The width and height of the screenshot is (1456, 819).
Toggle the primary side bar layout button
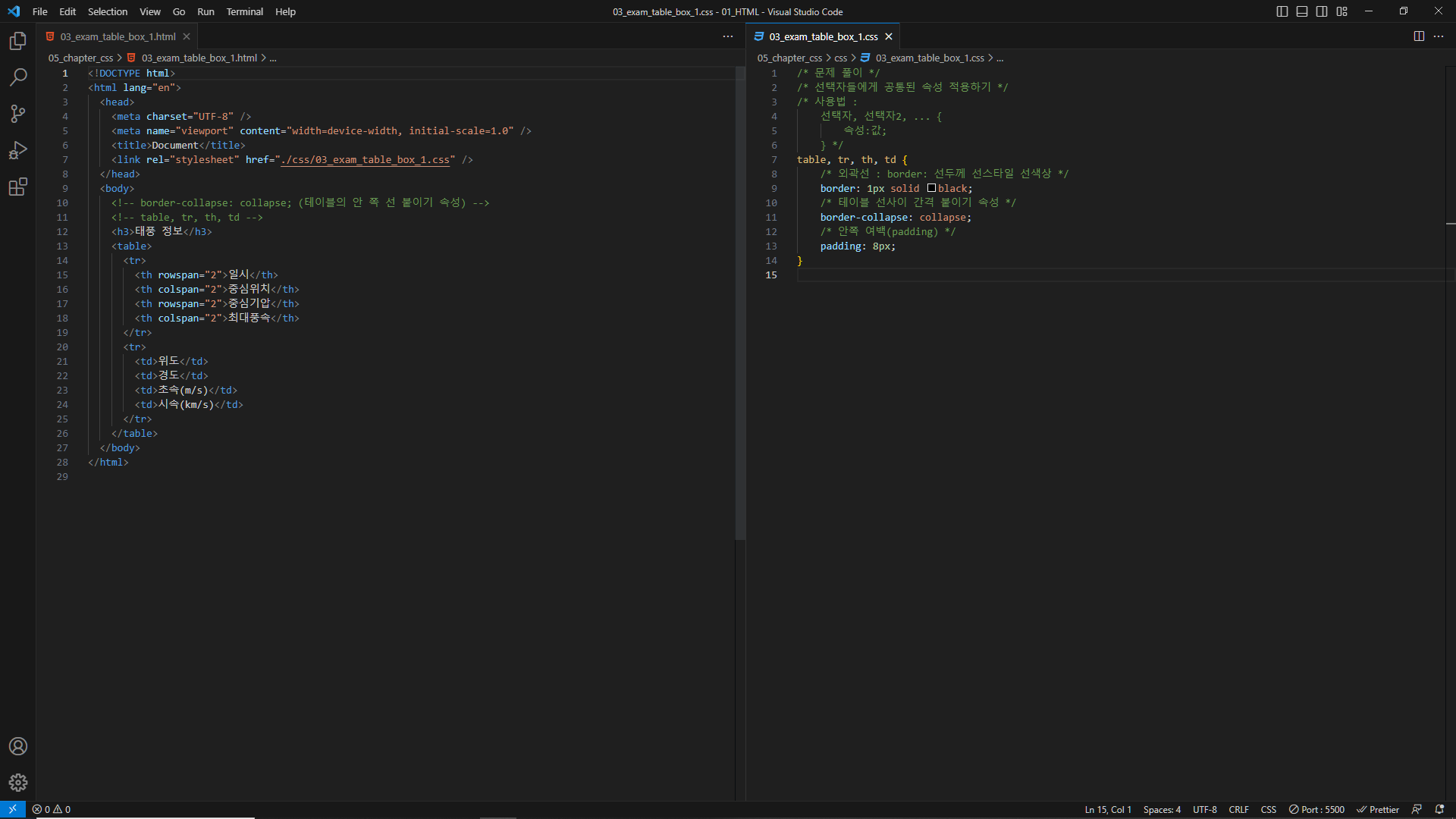click(x=1282, y=11)
